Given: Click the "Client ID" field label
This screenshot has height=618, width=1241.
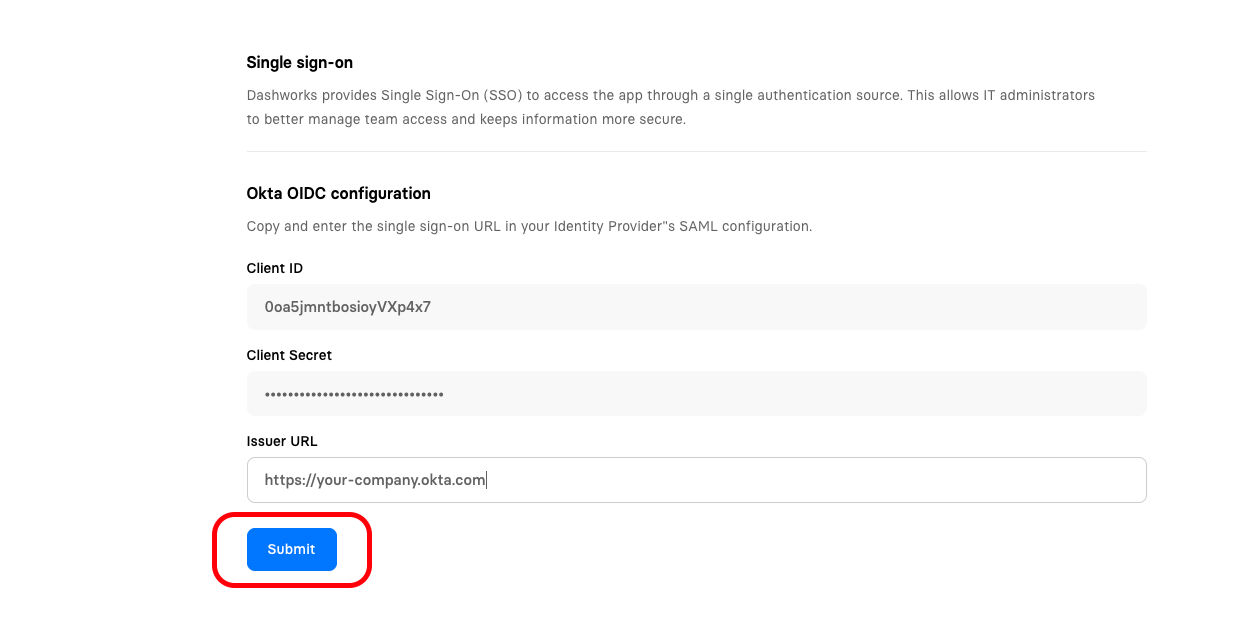Looking at the screenshot, I should click(x=274, y=268).
